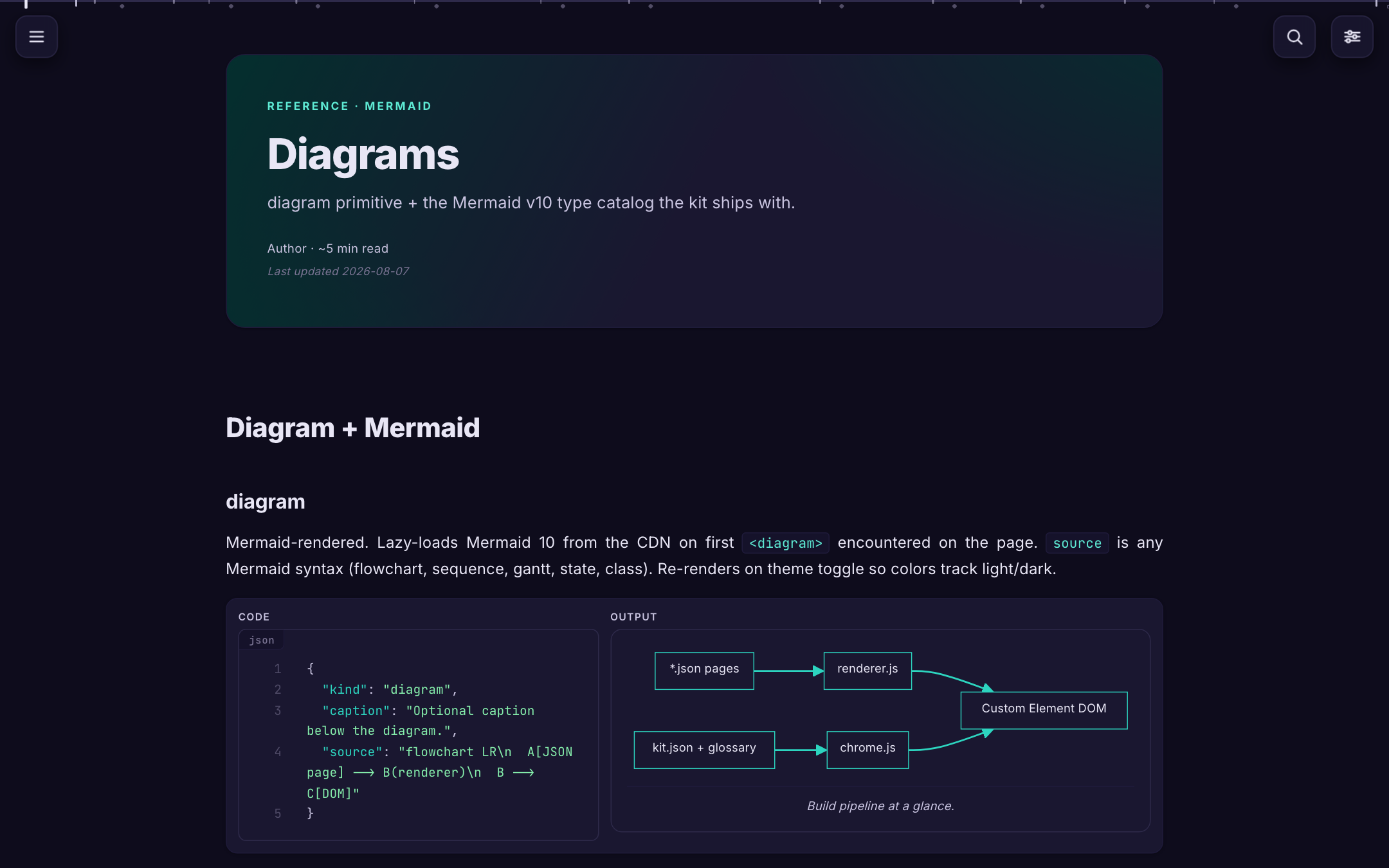Click the "diagram" subsection heading
Viewport: 1389px width, 868px height.
265,502
